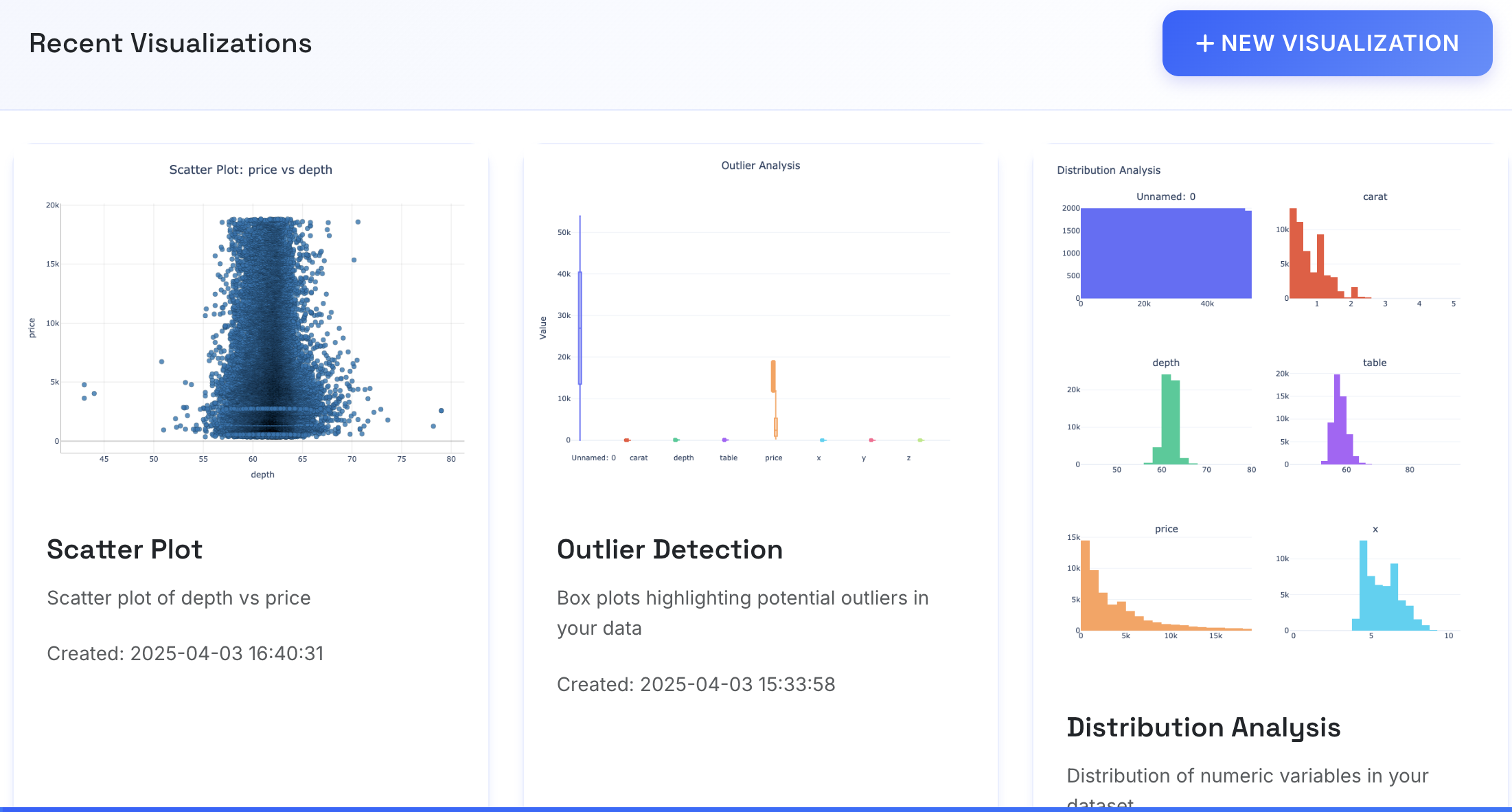Click the plus icon in New Visualization button
Viewport: 1512px width, 812px height.
pyautogui.click(x=1204, y=43)
